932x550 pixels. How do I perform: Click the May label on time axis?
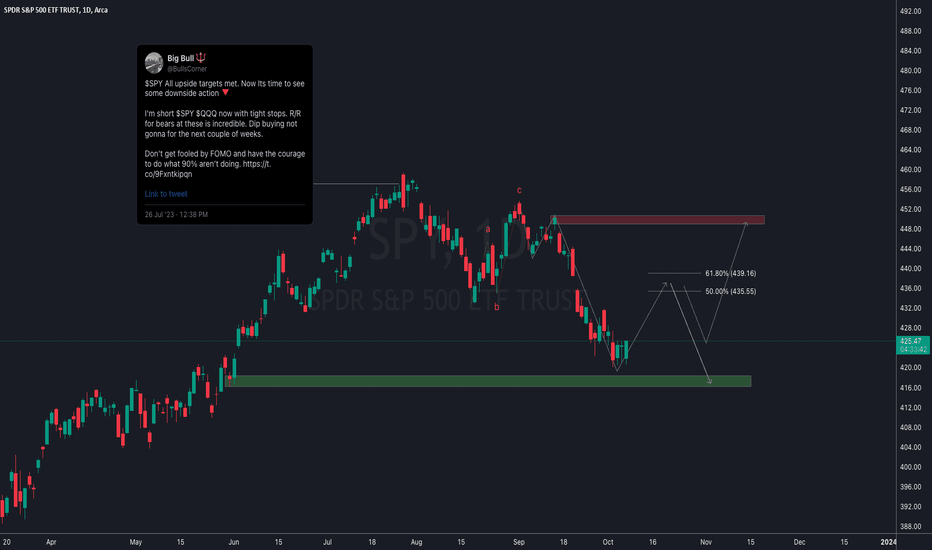(136, 542)
